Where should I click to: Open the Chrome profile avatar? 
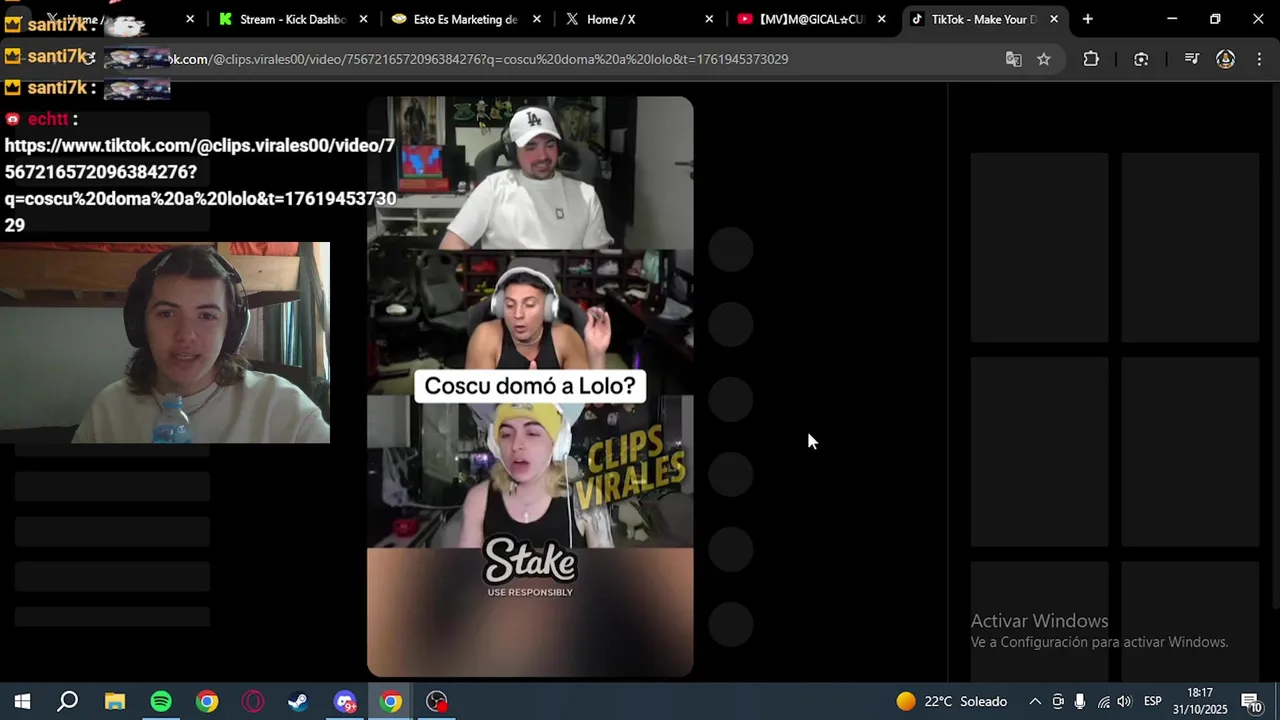[x=1225, y=59]
